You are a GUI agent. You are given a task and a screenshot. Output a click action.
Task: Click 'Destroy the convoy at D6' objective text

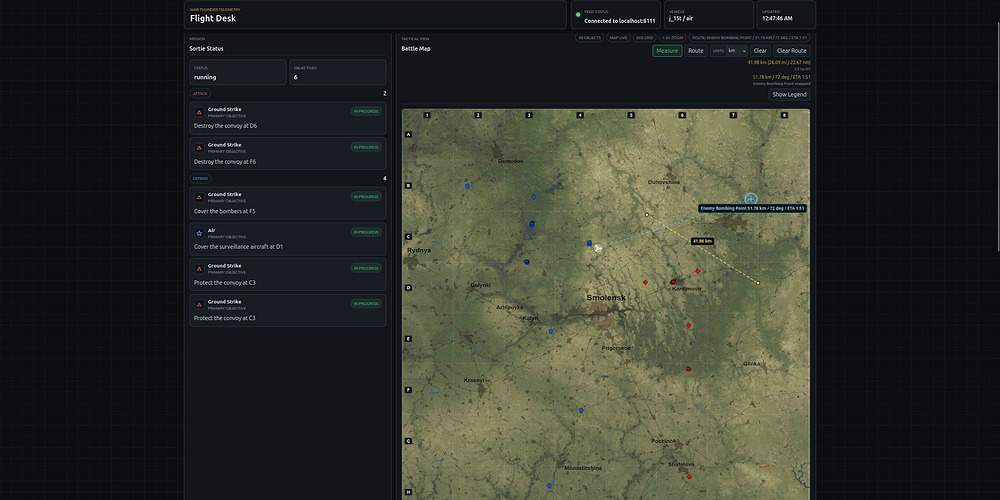(225, 126)
